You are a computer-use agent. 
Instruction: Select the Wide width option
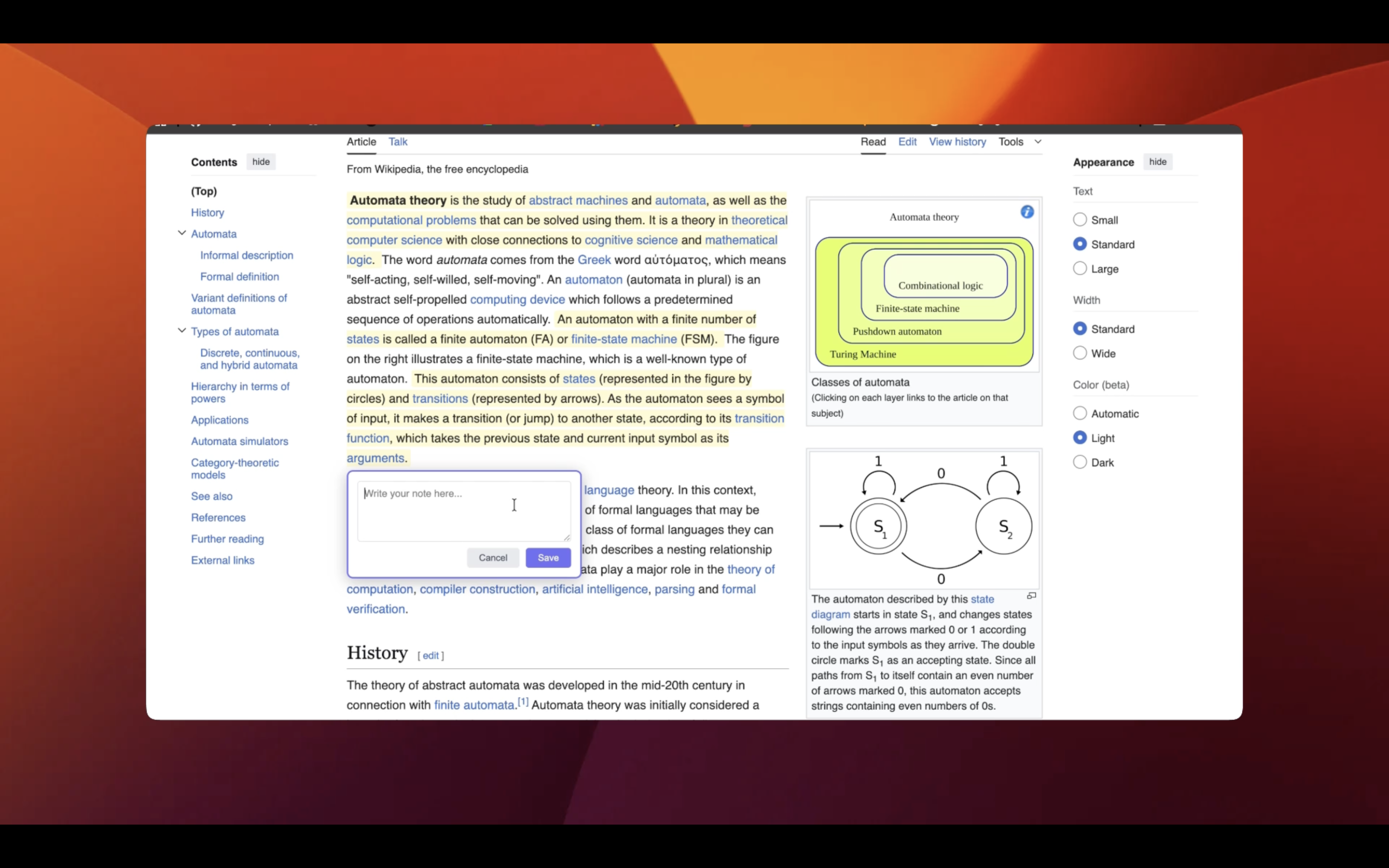point(1080,353)
